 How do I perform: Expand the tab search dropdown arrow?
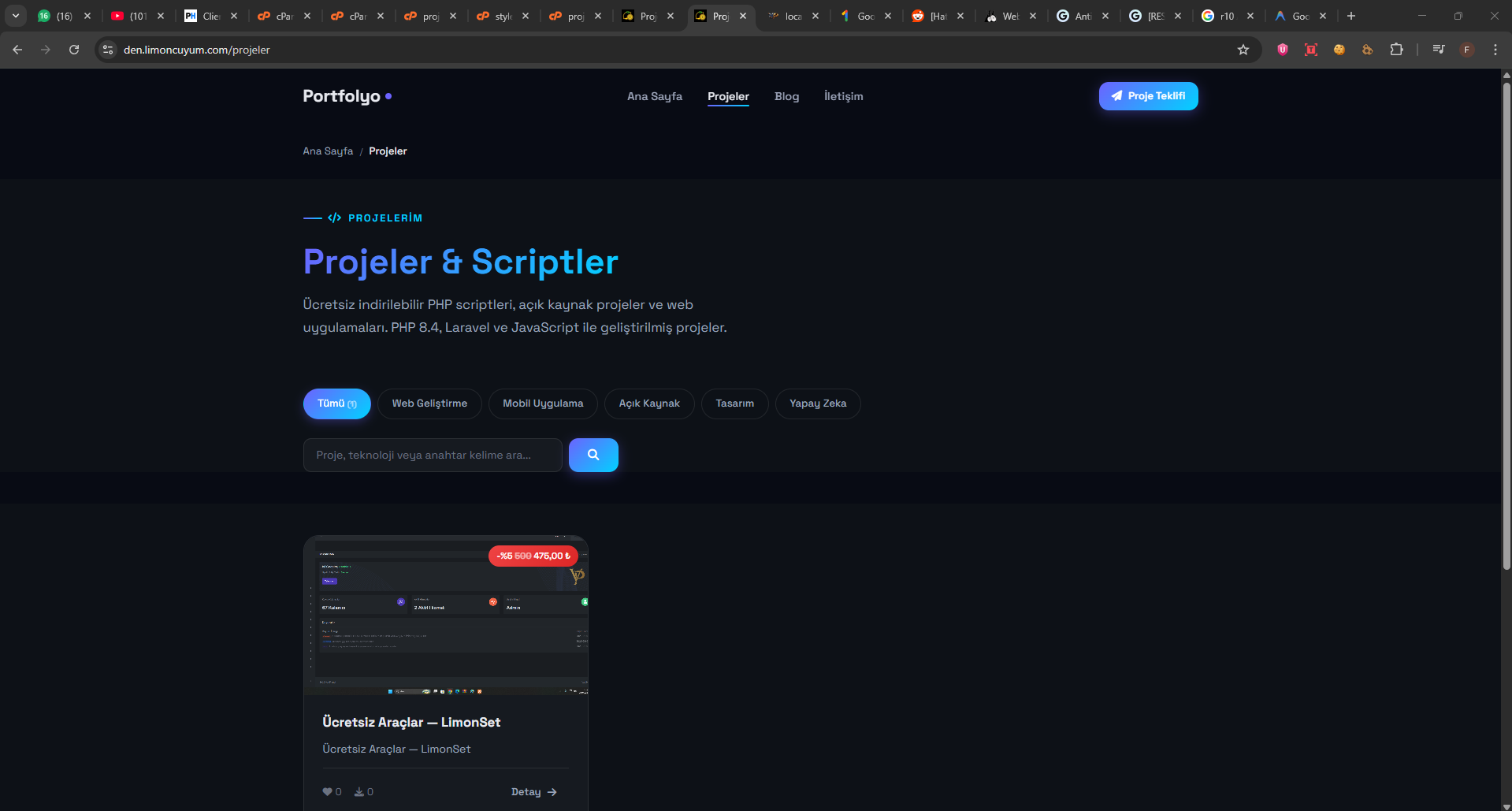(16, 16)
